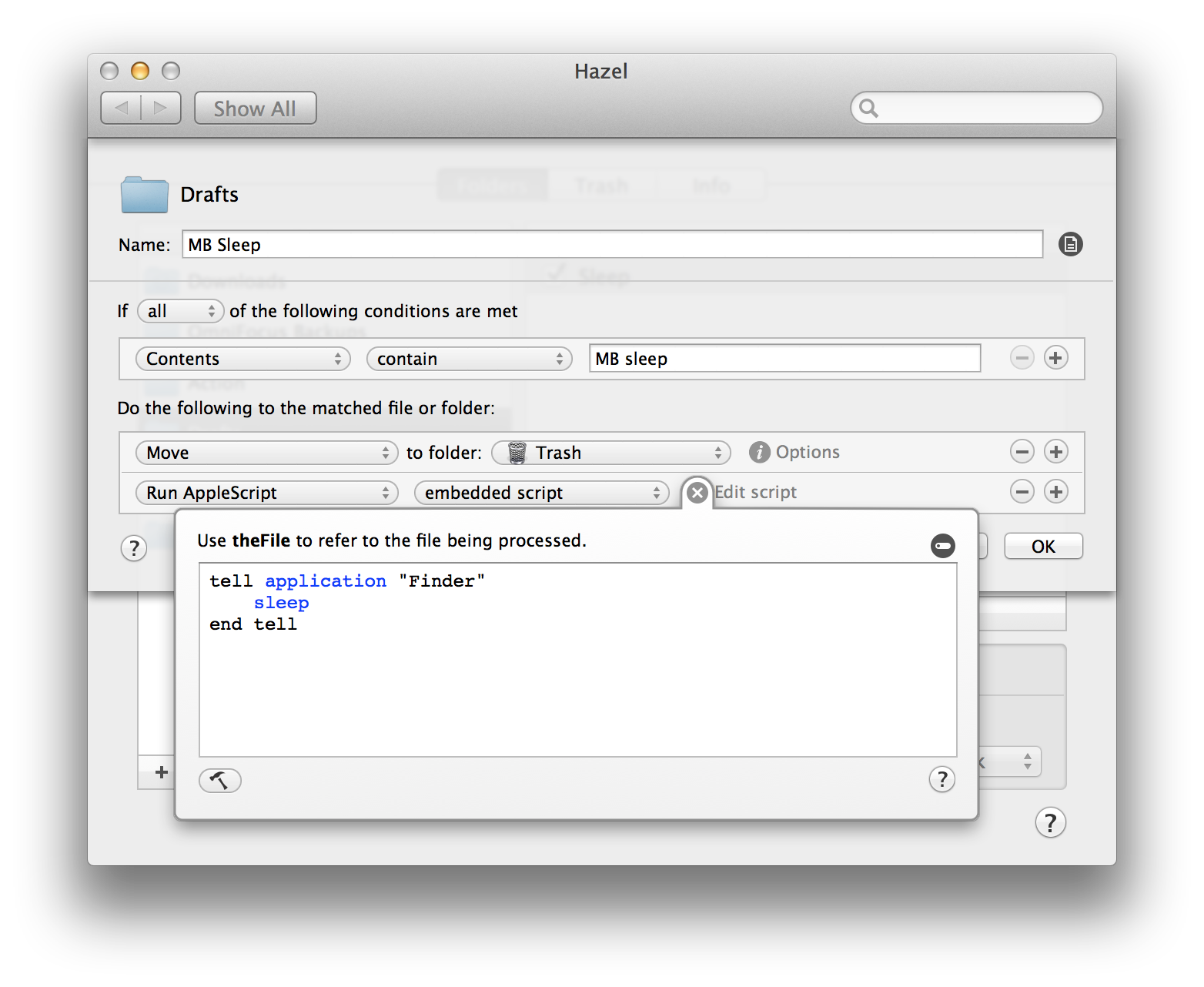Click inside the AppleScript code text area

[x=578, y=660]
